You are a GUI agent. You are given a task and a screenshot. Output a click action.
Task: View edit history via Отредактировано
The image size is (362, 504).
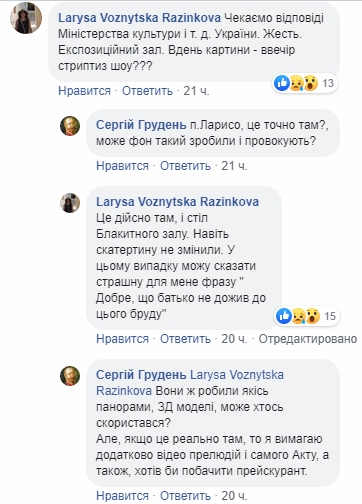(x=308, y=339)
